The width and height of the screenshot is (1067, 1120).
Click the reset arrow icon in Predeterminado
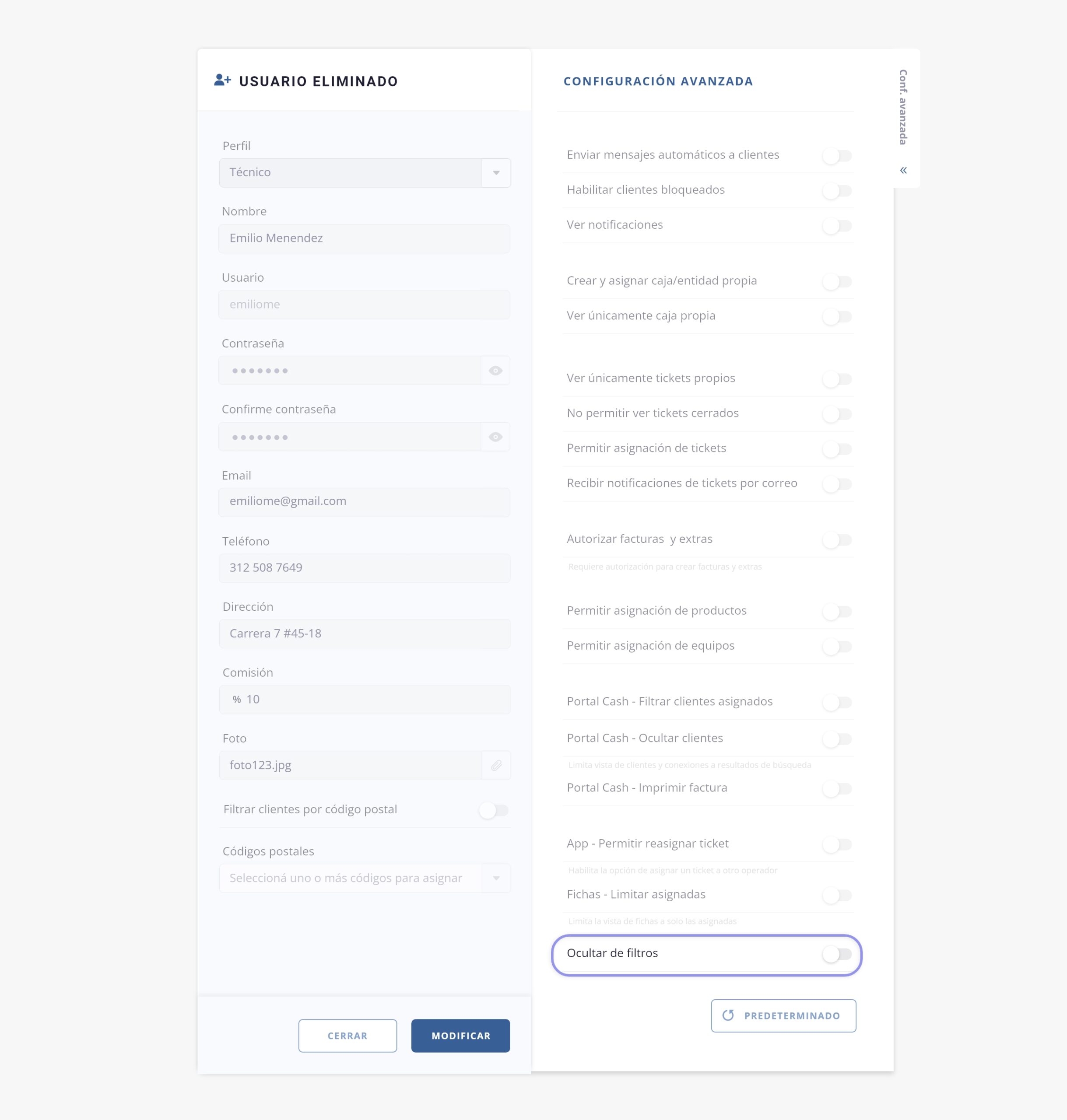728,1015
